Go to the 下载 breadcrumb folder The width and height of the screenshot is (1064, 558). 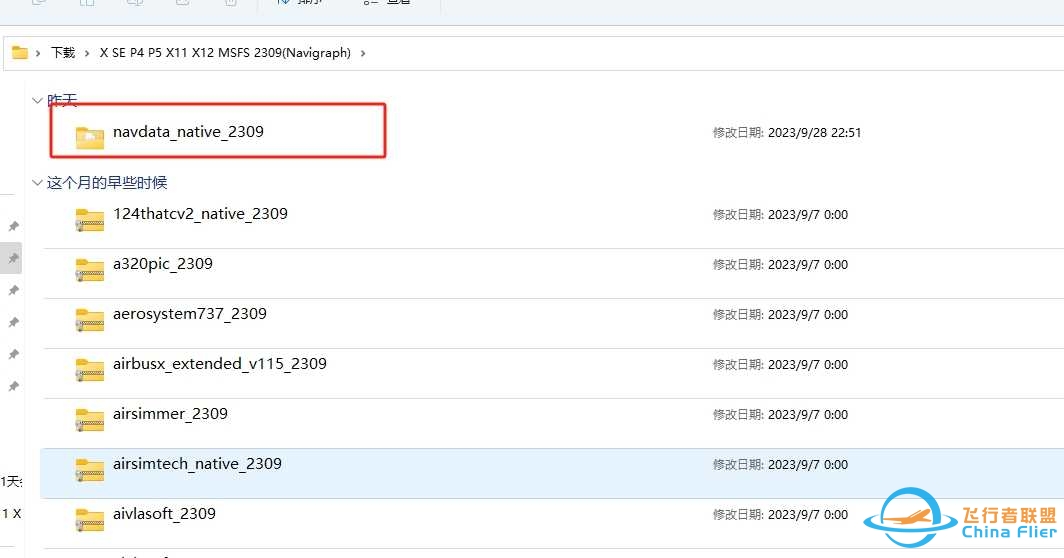(63, 53)
